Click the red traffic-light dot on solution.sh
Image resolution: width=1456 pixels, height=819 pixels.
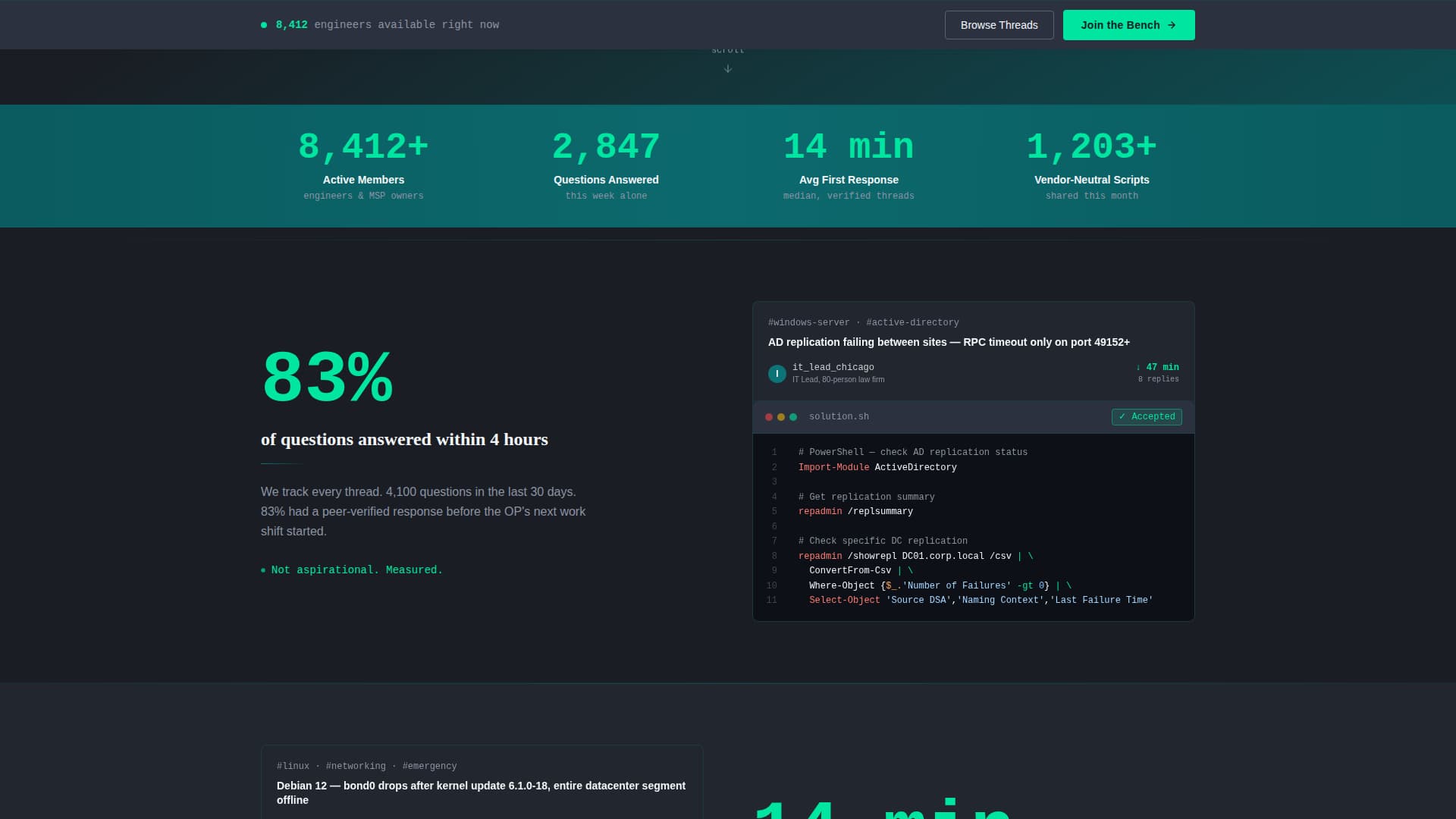(767, 416)
